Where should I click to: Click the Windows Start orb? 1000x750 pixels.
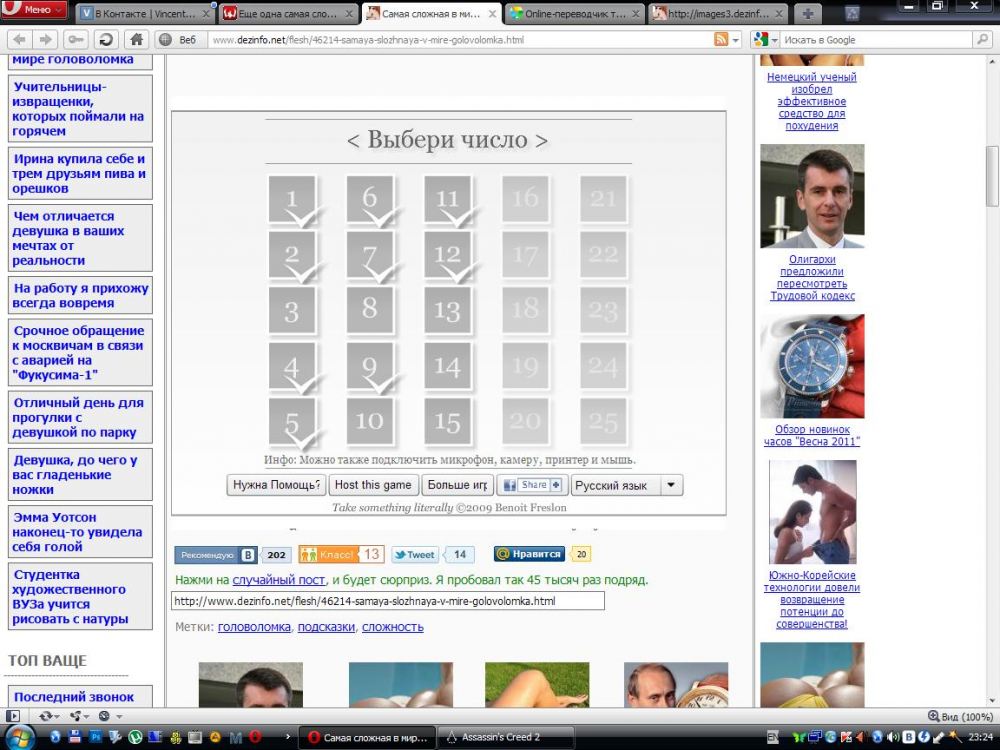tap(21, 737)
